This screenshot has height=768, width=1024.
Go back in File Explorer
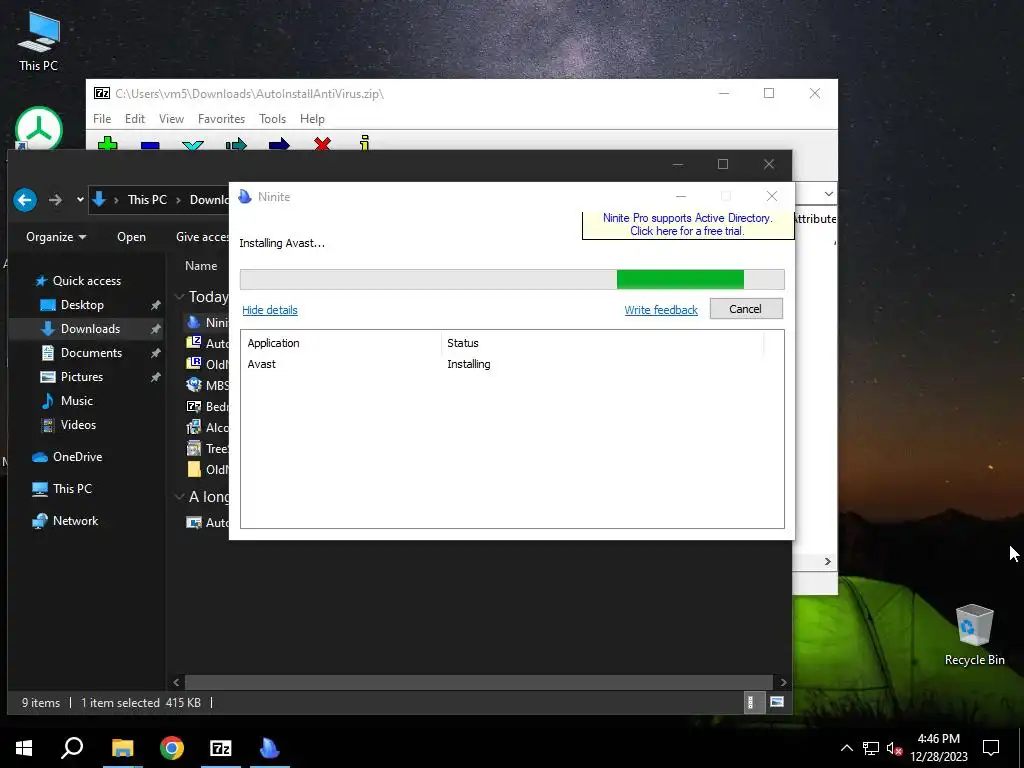point(25,200)
